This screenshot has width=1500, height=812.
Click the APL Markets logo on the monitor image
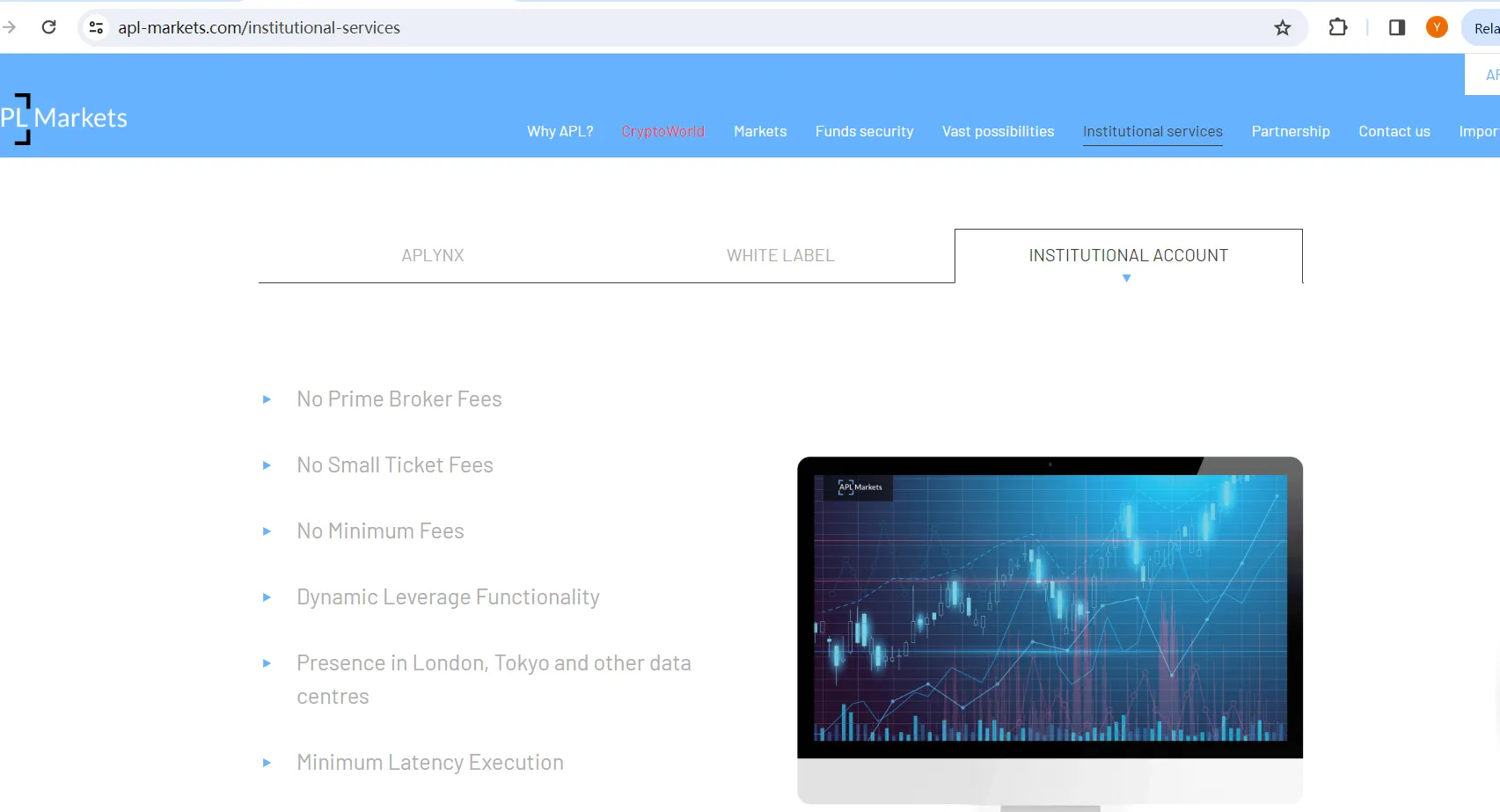coord(860,487)
